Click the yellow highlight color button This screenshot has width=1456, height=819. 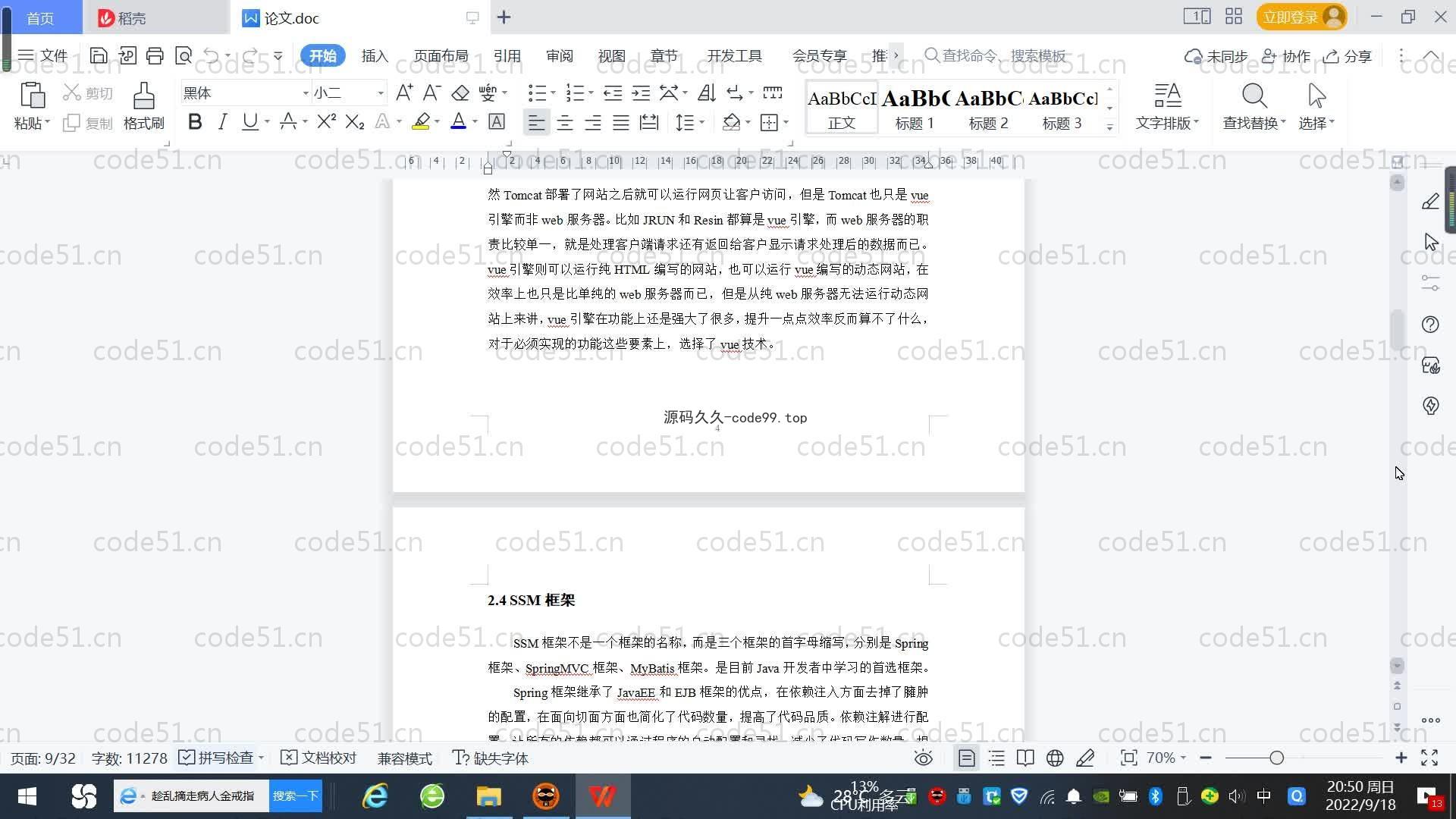click(422, 122)
